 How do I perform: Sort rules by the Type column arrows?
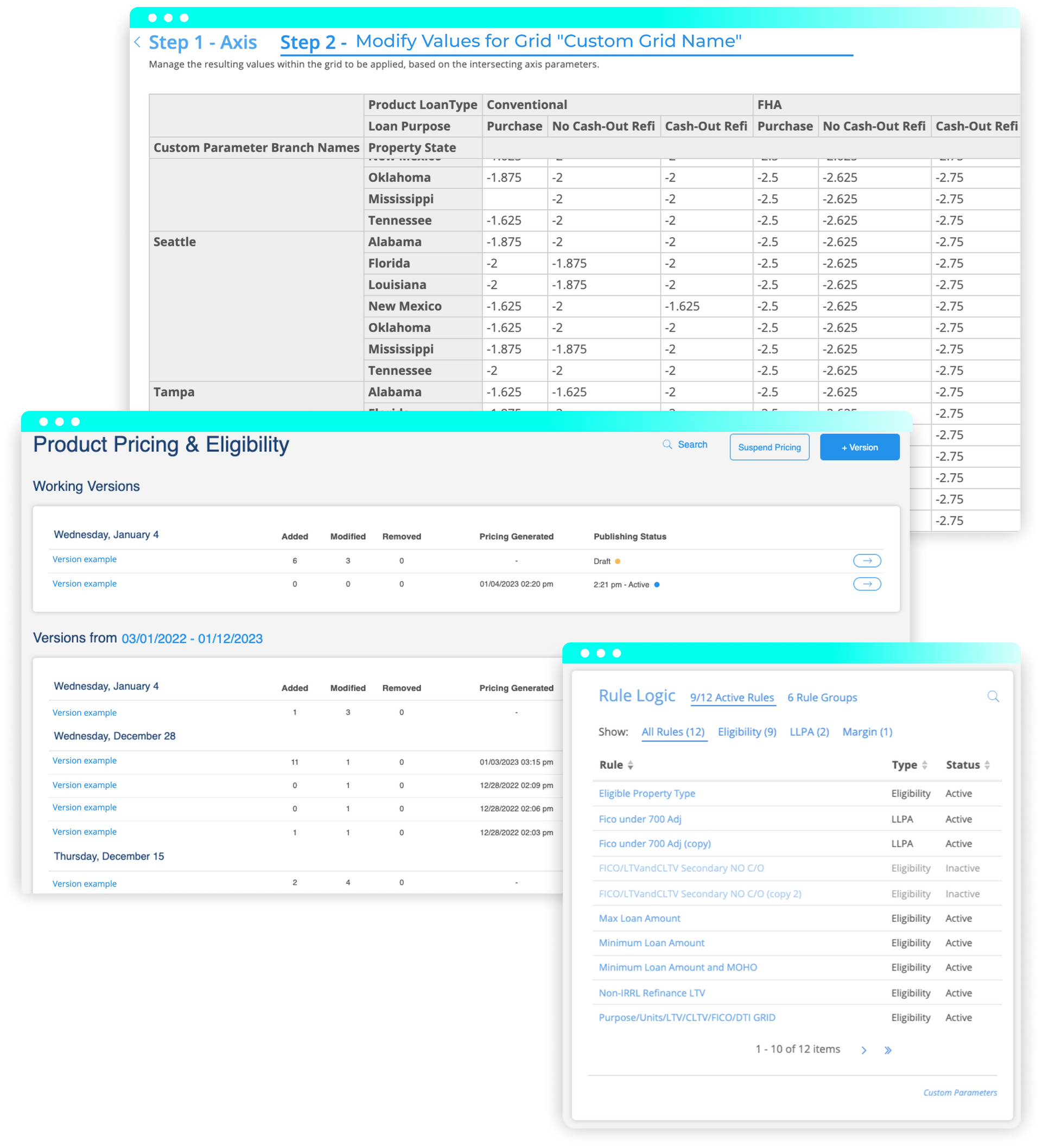click(924, 766)
